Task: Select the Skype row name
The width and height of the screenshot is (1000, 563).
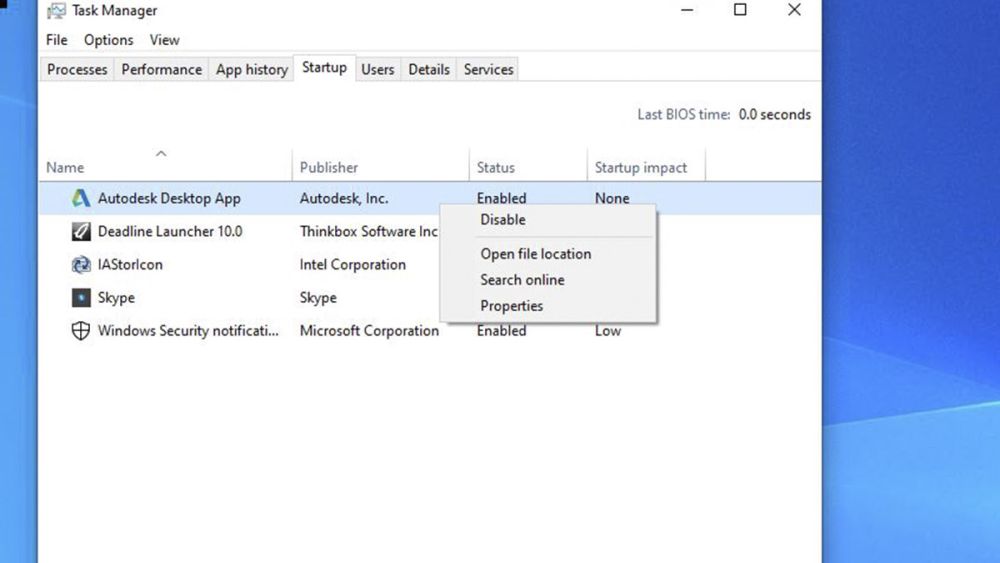Action: (x=116, y=298)
